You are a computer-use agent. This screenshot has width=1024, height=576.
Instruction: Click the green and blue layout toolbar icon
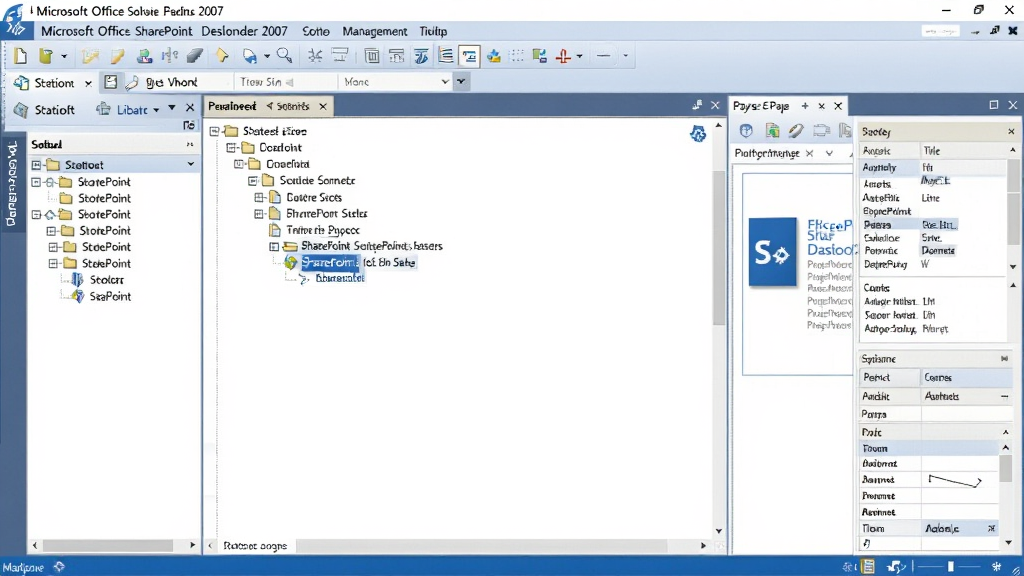click(539, 56)
